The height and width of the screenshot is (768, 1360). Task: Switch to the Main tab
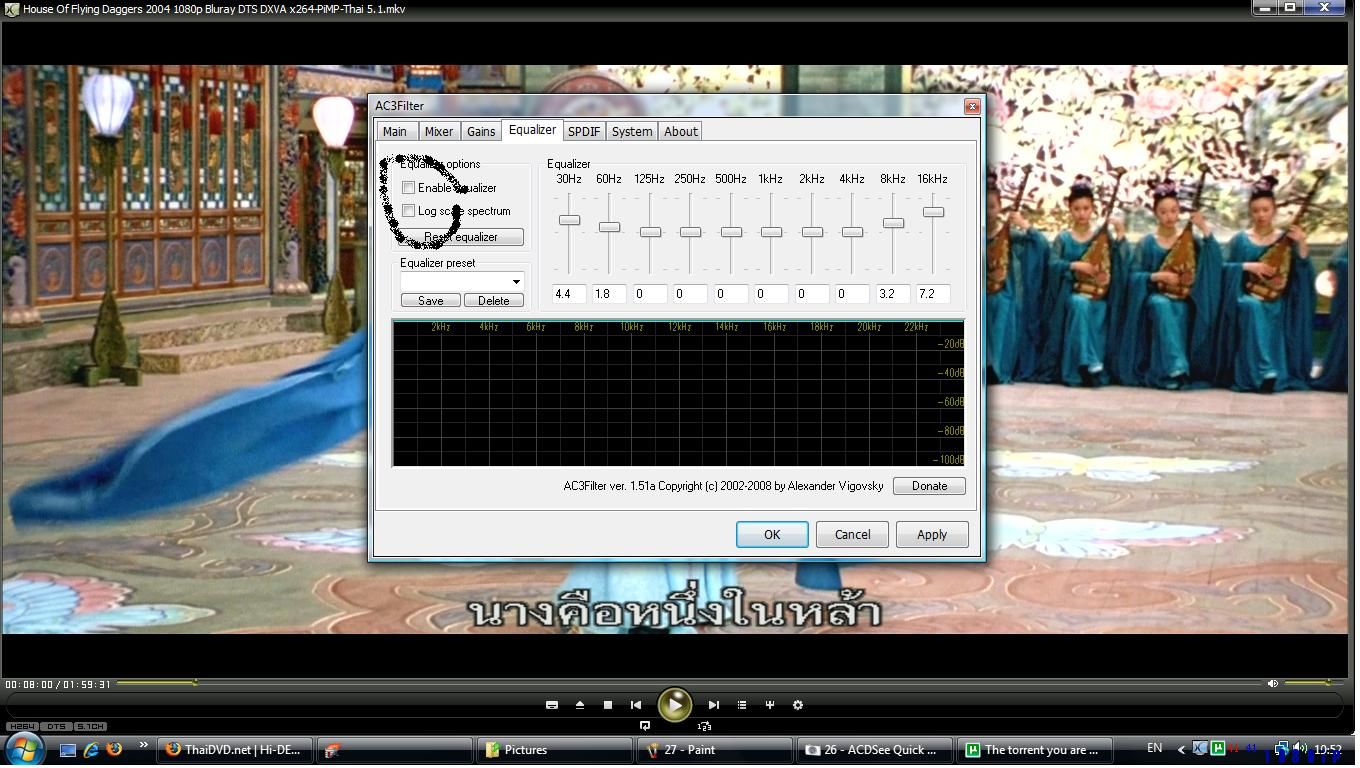[395, 131]
